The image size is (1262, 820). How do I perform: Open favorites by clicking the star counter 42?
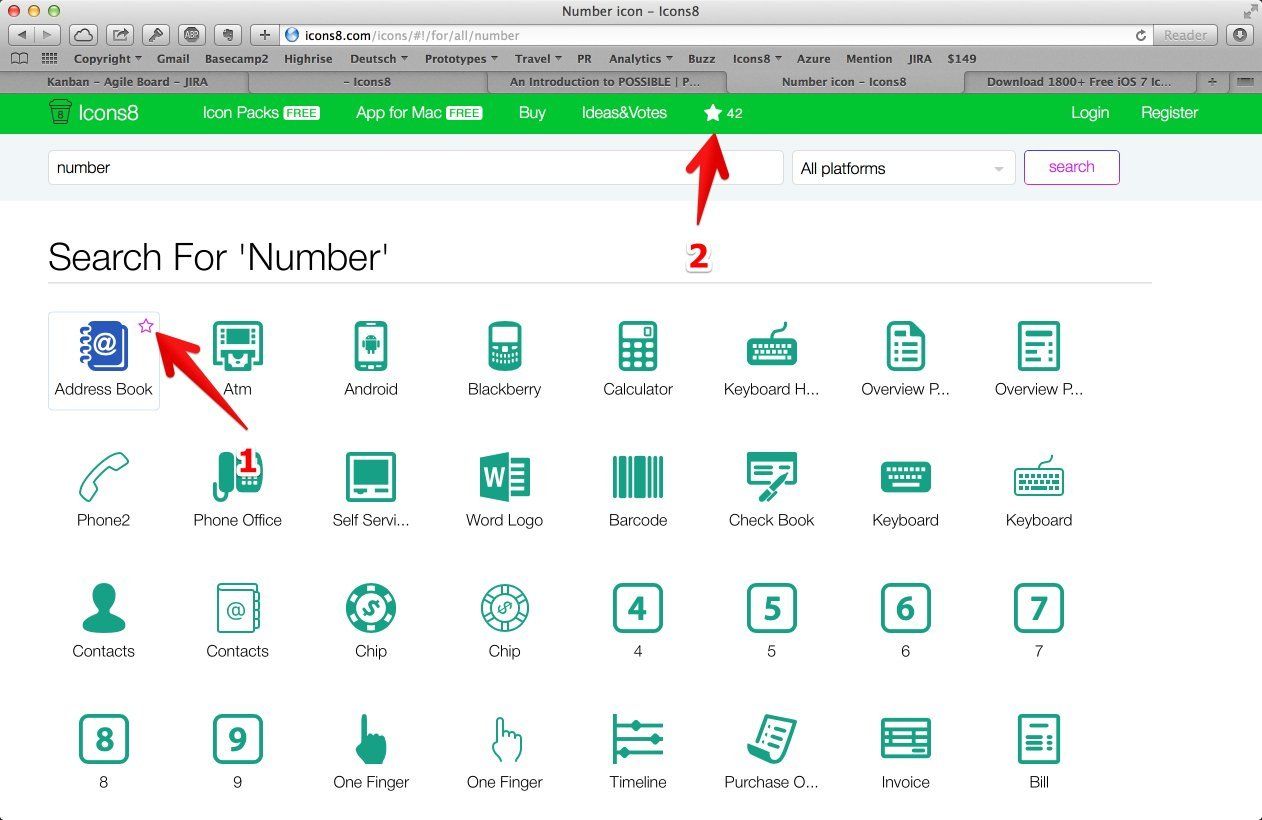[722, 113]
